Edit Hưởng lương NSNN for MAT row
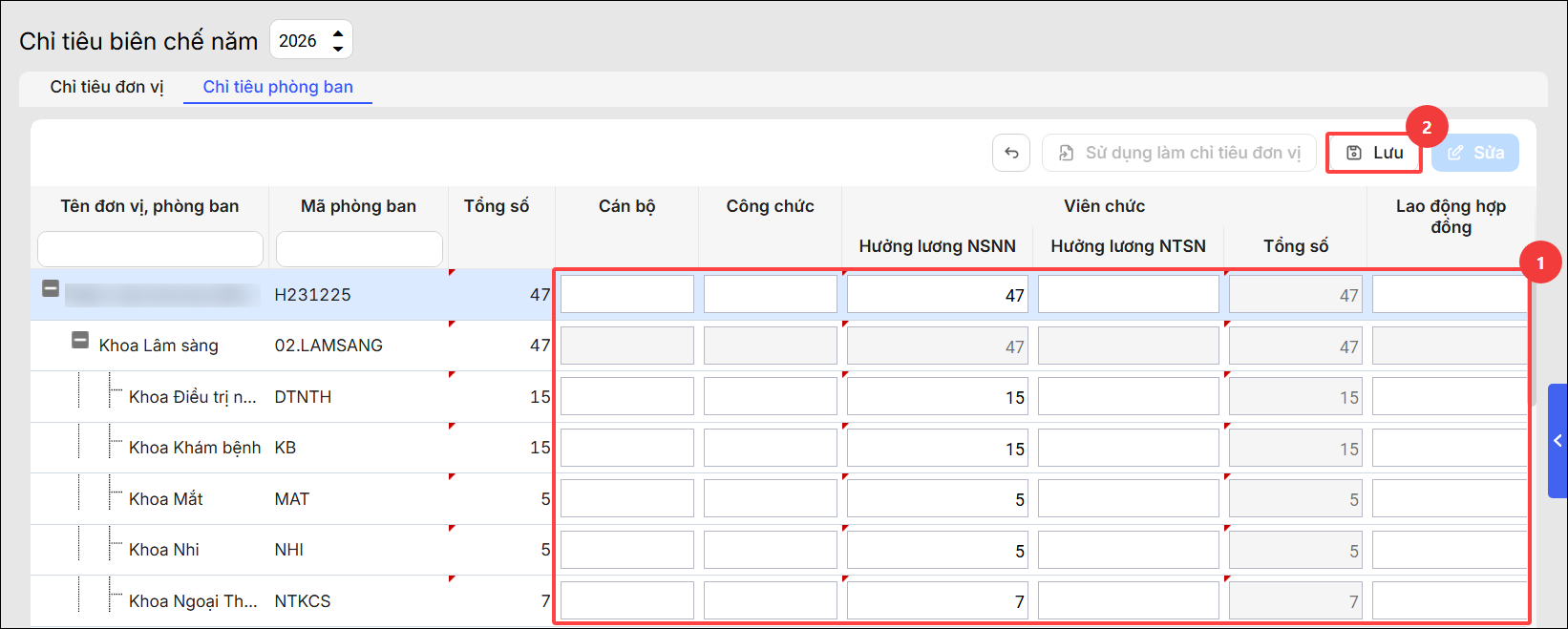 tap(938, 498)
